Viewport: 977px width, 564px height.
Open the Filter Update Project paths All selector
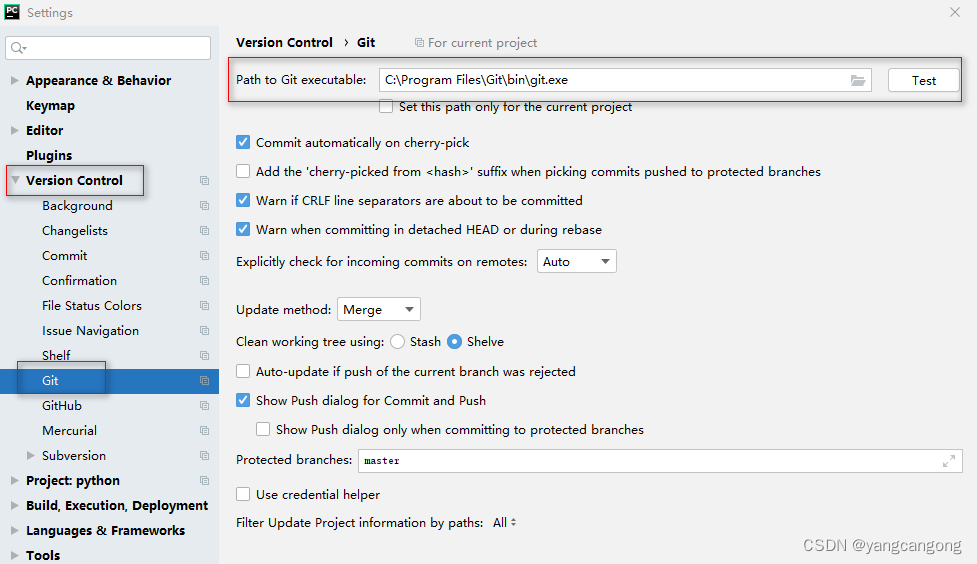[x=504, y=523]
